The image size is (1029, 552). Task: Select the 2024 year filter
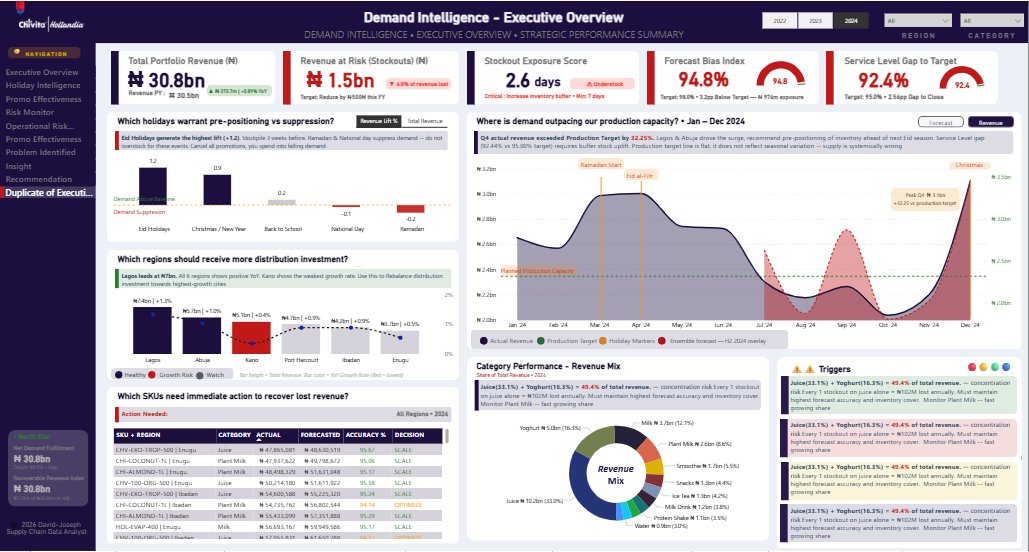click(x=851, y=21)
